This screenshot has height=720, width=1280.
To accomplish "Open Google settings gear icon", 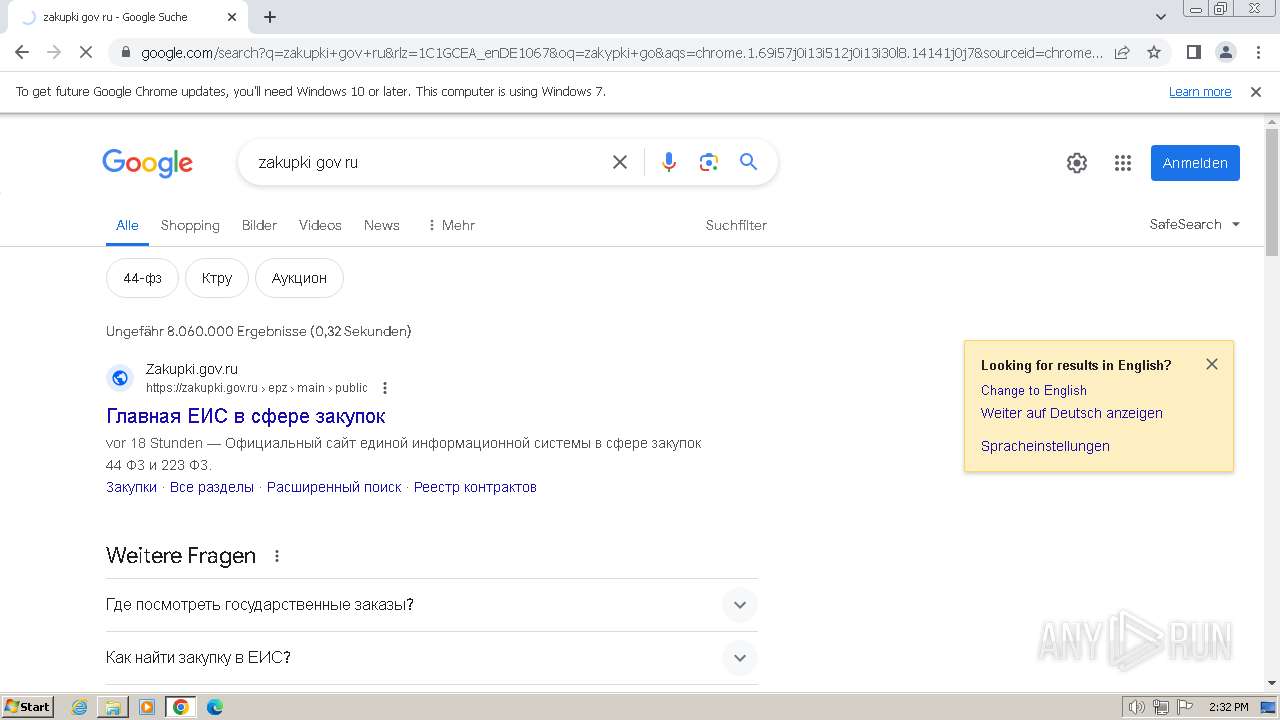I will [x=1077, y=163].
